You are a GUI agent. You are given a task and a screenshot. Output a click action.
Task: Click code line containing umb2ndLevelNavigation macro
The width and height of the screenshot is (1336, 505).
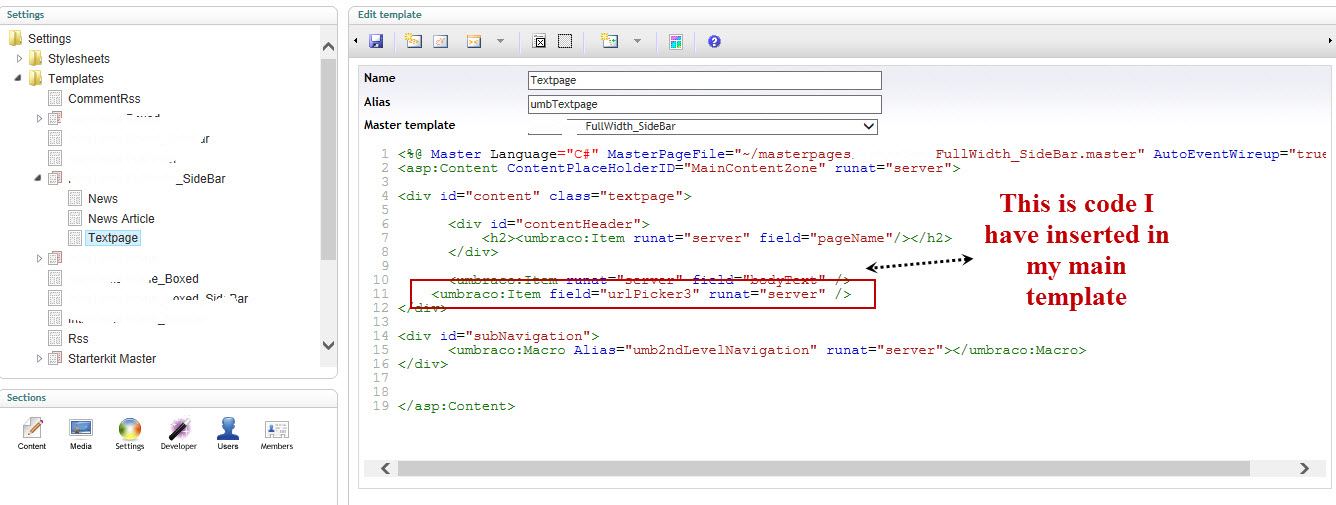tap(767, 350)
